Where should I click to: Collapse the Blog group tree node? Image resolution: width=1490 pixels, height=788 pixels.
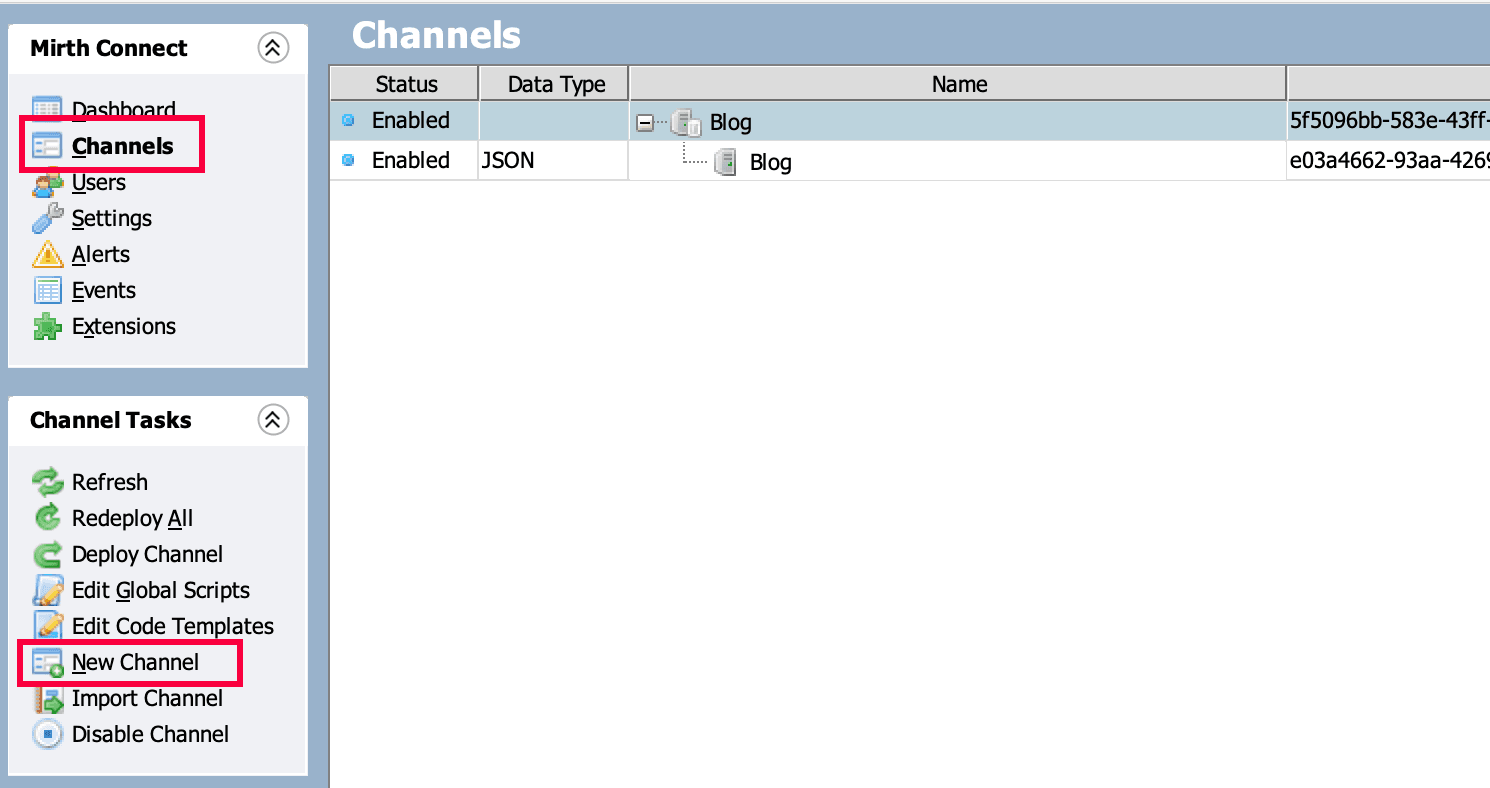[645, 123]
